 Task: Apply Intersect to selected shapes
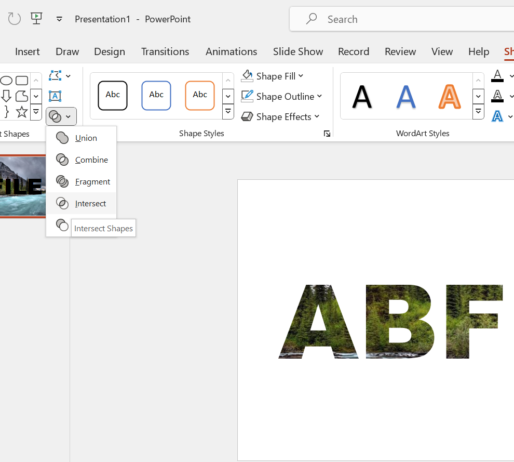pos(81,203)
